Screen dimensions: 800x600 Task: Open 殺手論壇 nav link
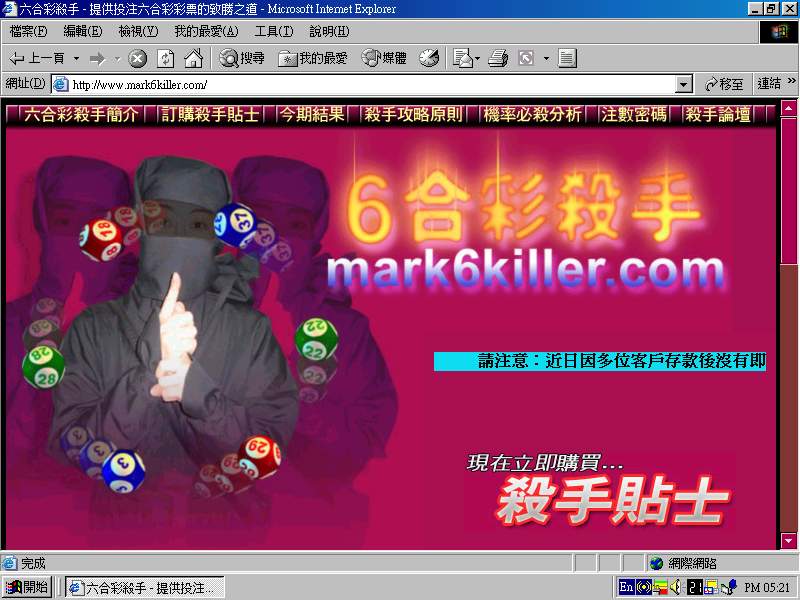(x=718, y=114)
